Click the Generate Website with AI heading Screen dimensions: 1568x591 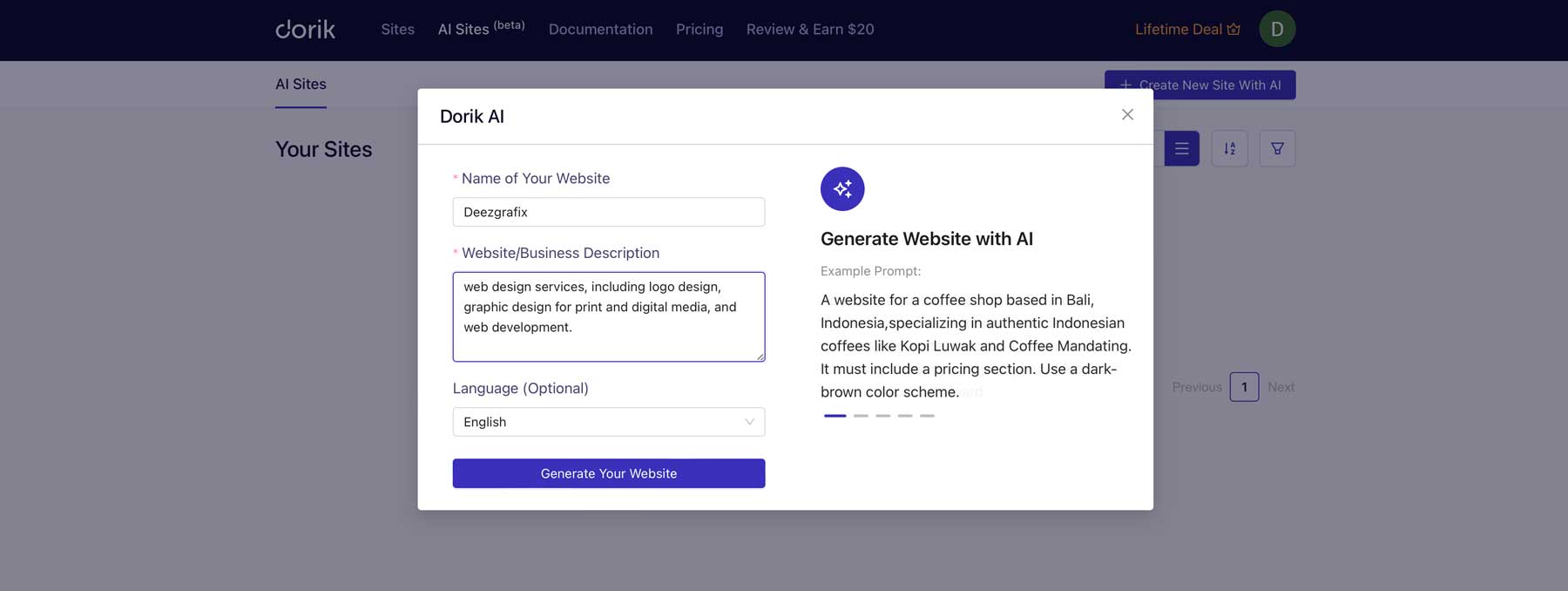point(927,239)
